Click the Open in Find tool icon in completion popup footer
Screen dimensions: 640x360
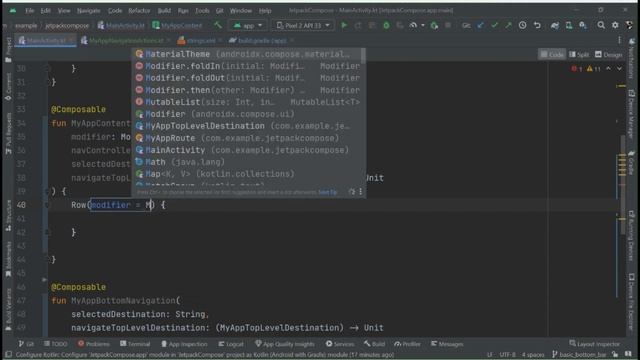(352, 191)
